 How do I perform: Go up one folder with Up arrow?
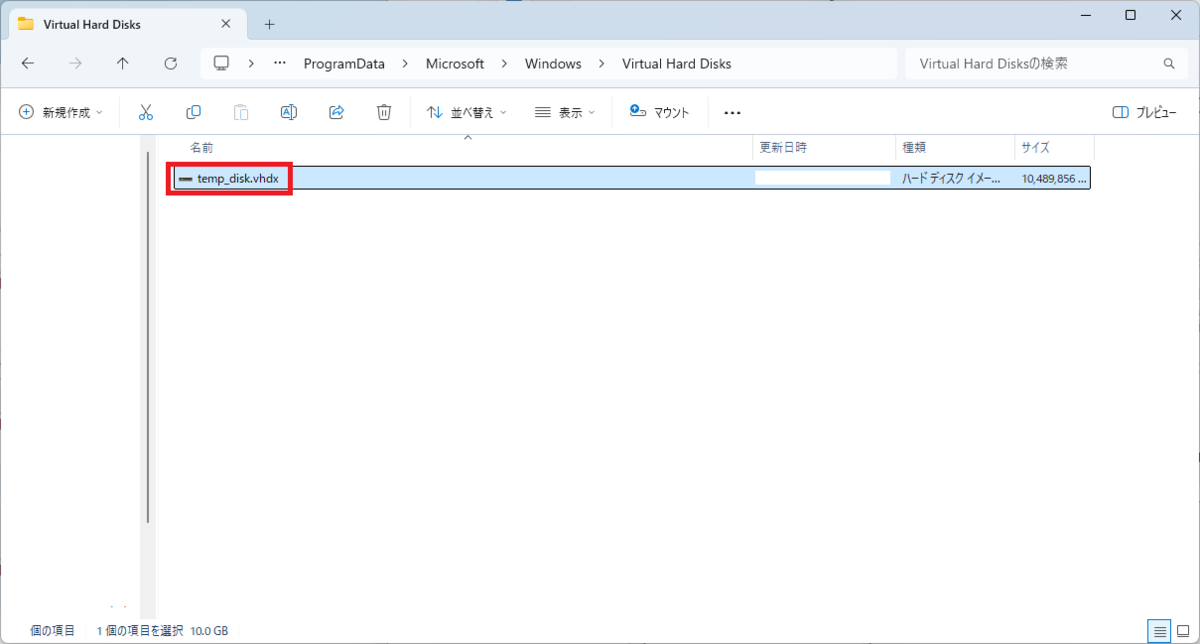tap(123, 63)
